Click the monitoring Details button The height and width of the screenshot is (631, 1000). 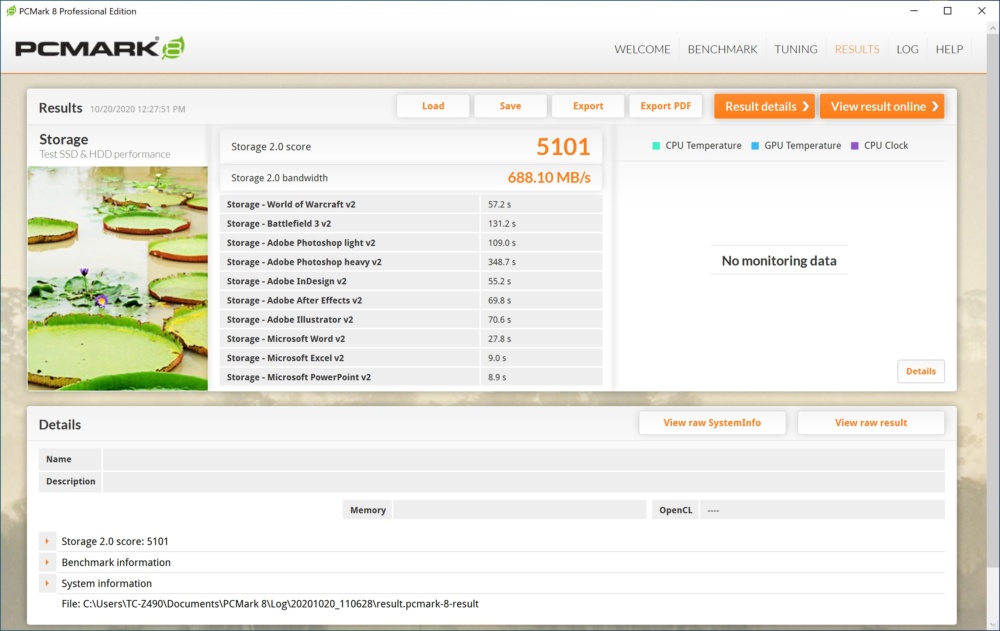pos(921,371)
